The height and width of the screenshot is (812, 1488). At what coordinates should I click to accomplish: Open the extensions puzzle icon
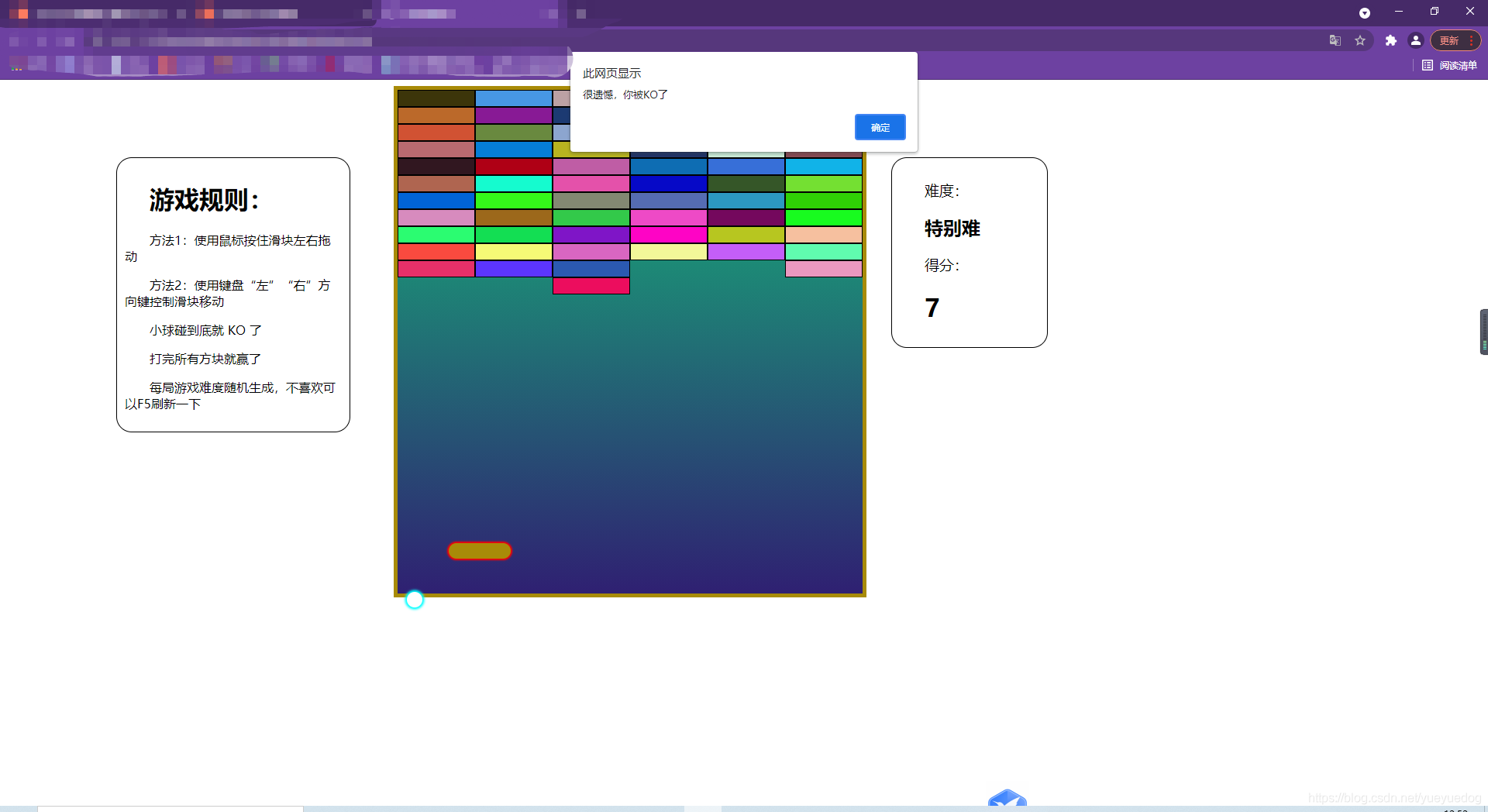pyautogui.click(x=1391, y=40)
